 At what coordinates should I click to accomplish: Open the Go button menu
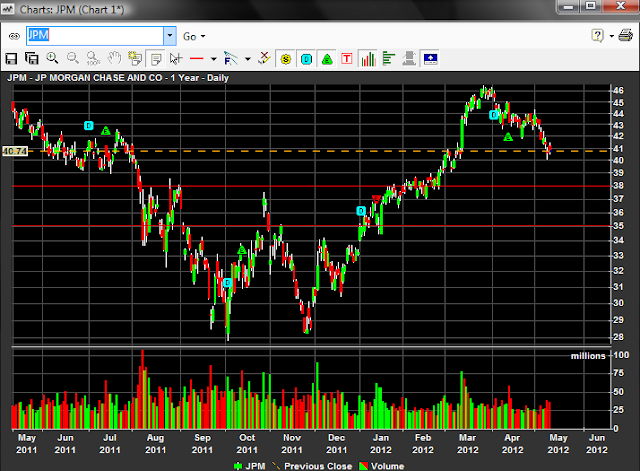click(x=194, y=36)
